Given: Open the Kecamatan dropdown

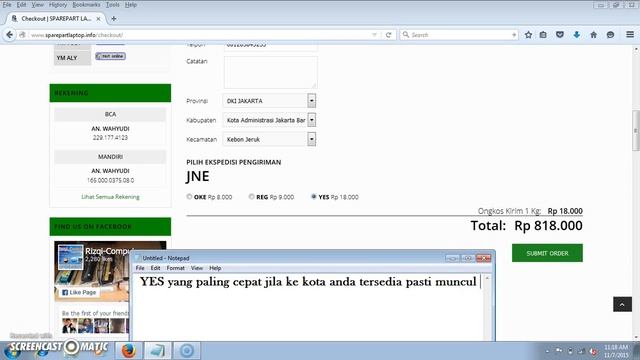Looking at the screenshot, I should (x=269, y=139).
